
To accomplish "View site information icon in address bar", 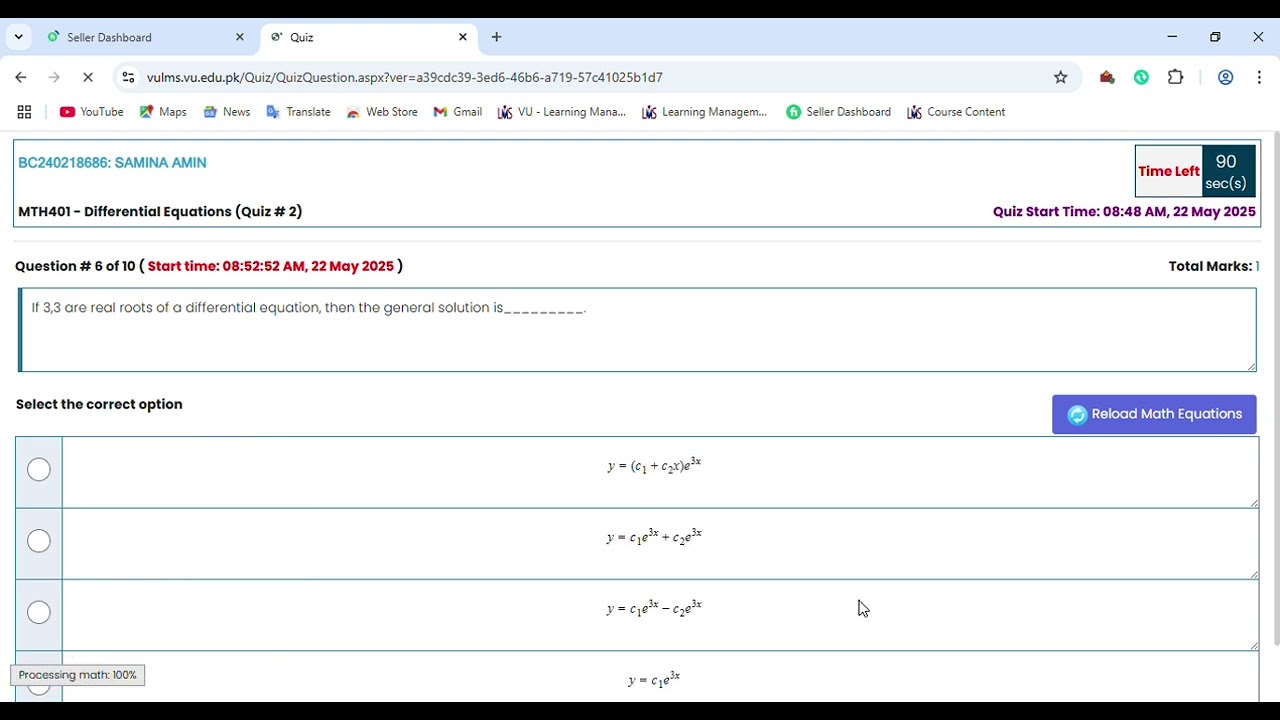I will click(128, 77).
